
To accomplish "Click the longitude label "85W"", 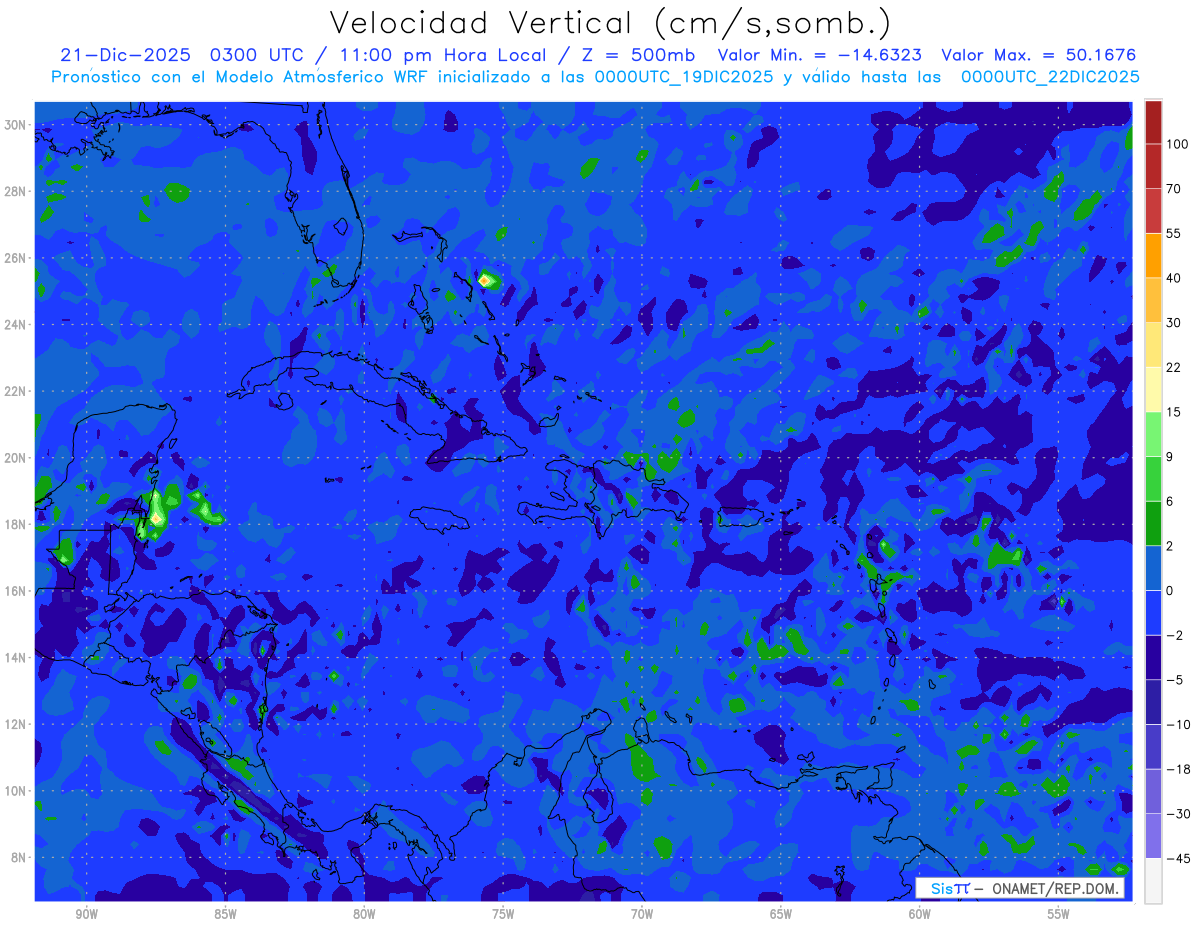I will [225, 914].
